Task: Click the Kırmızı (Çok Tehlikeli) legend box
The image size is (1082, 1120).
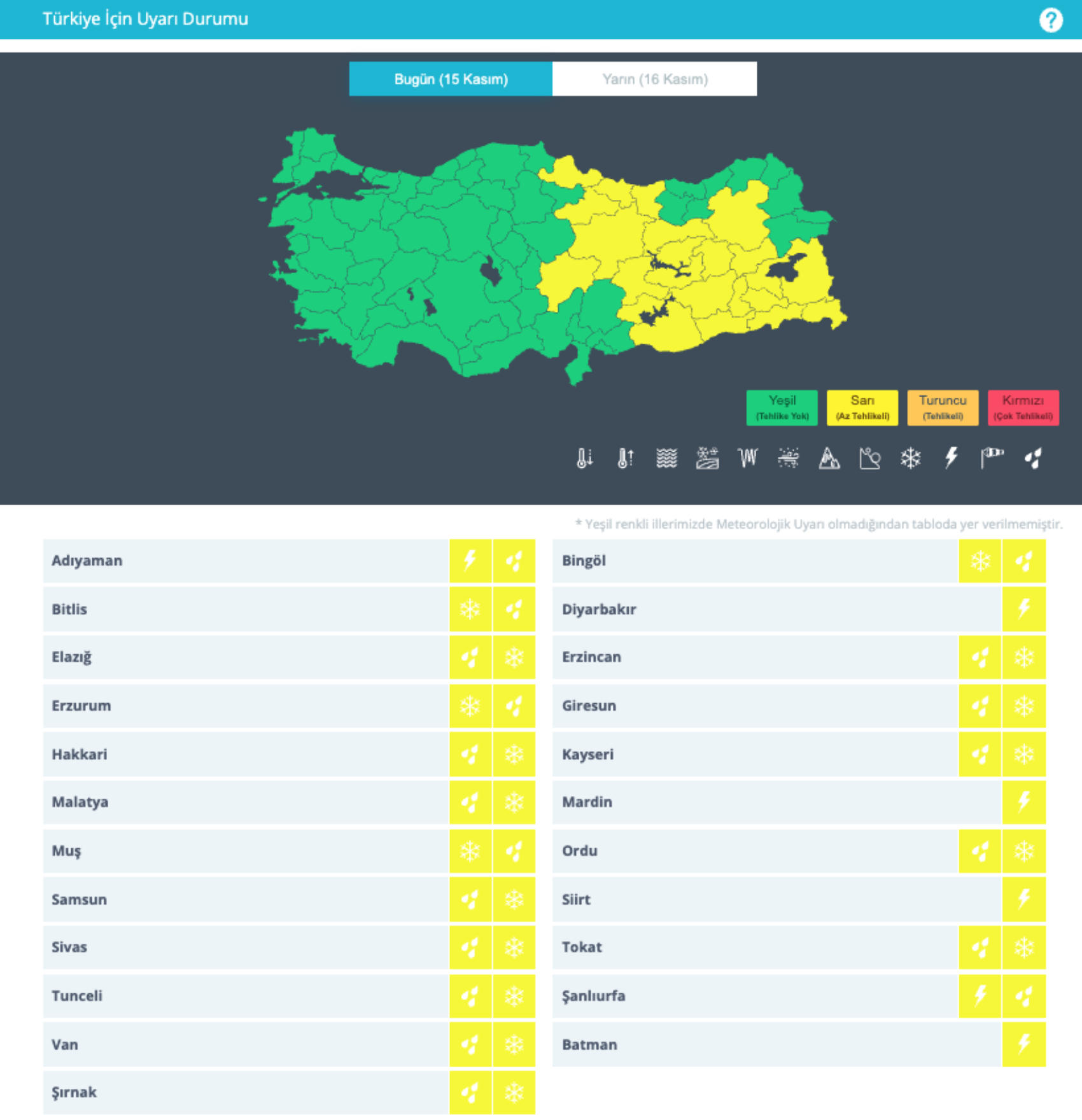Action: pos(1023,407)
